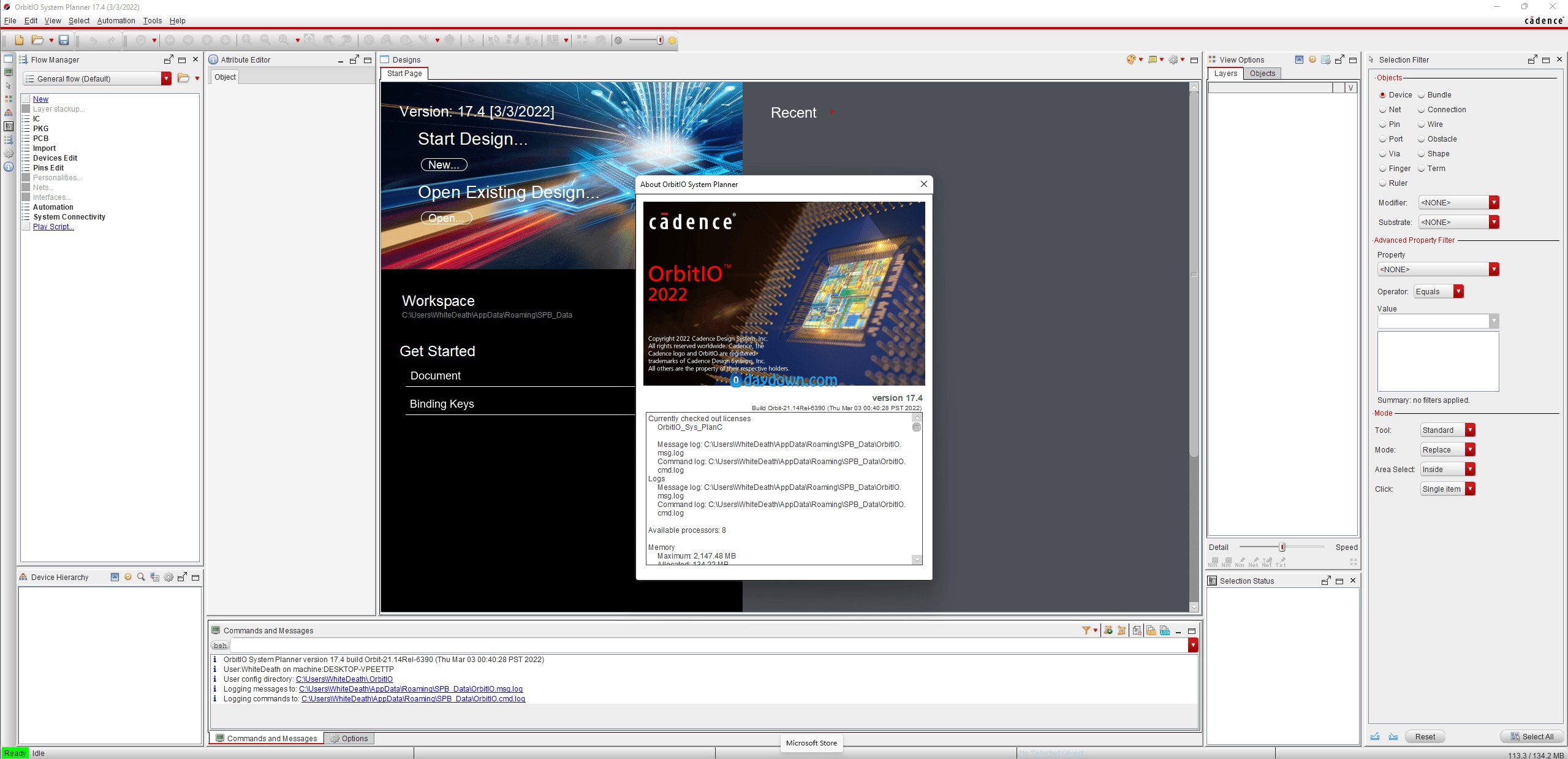Image resolution: width=1568 pixels, height=759 pixels.
Task: Open the File menu
Action: (10, 20)
